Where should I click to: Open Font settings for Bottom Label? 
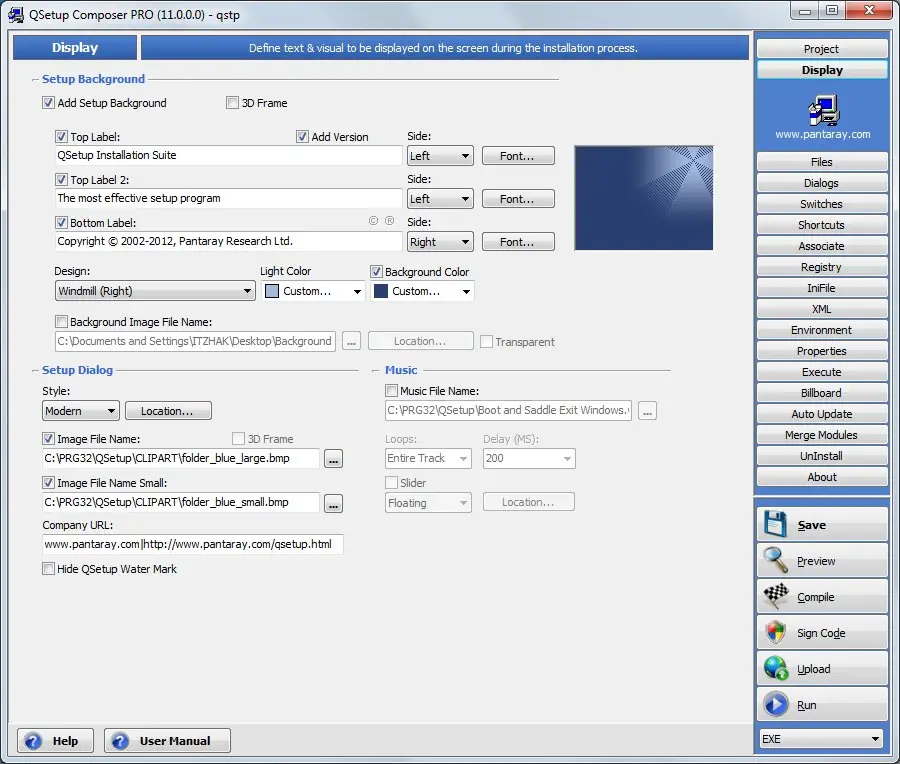[518, 242]
